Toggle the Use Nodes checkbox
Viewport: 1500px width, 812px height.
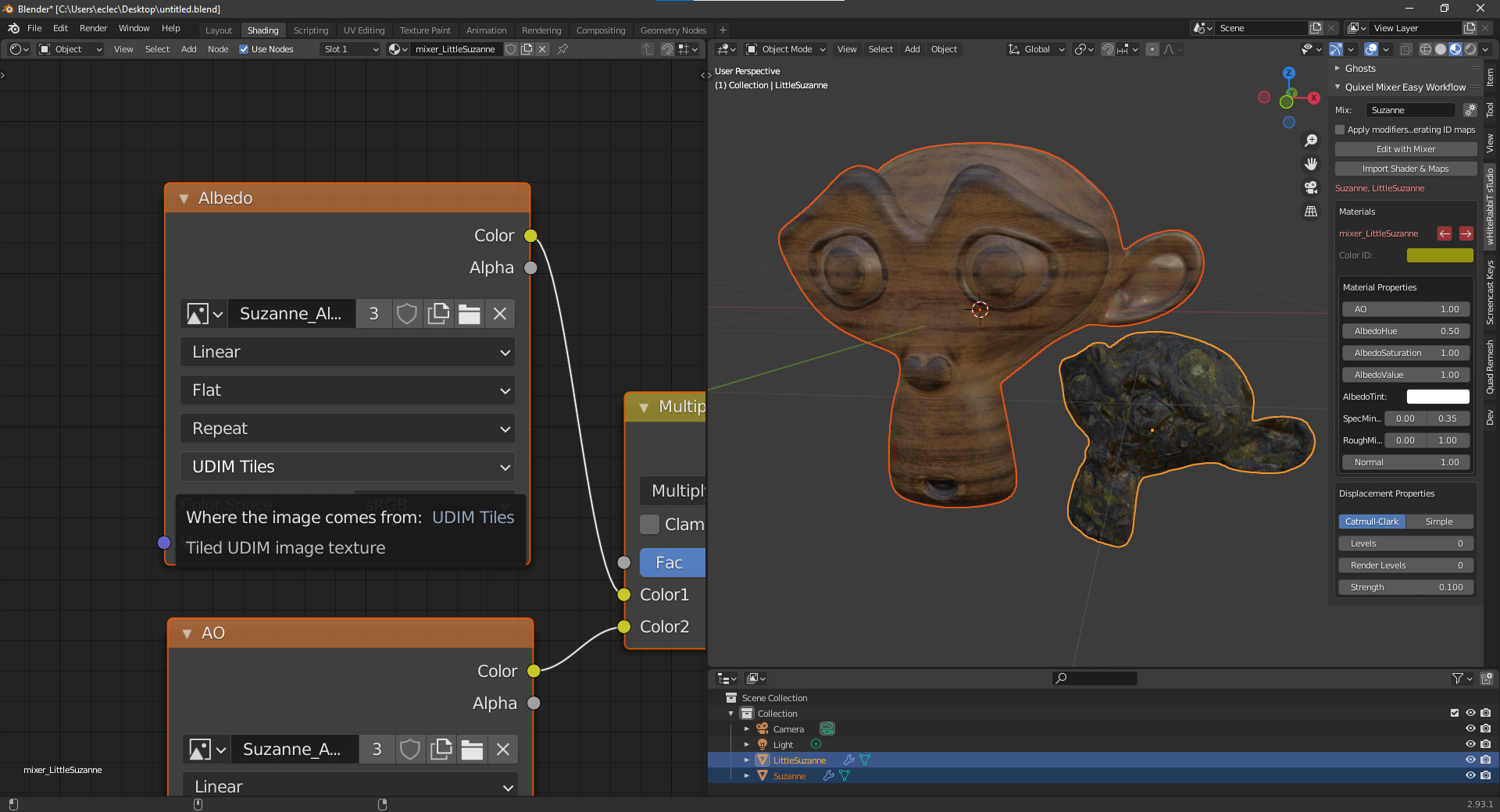point(244,49)
